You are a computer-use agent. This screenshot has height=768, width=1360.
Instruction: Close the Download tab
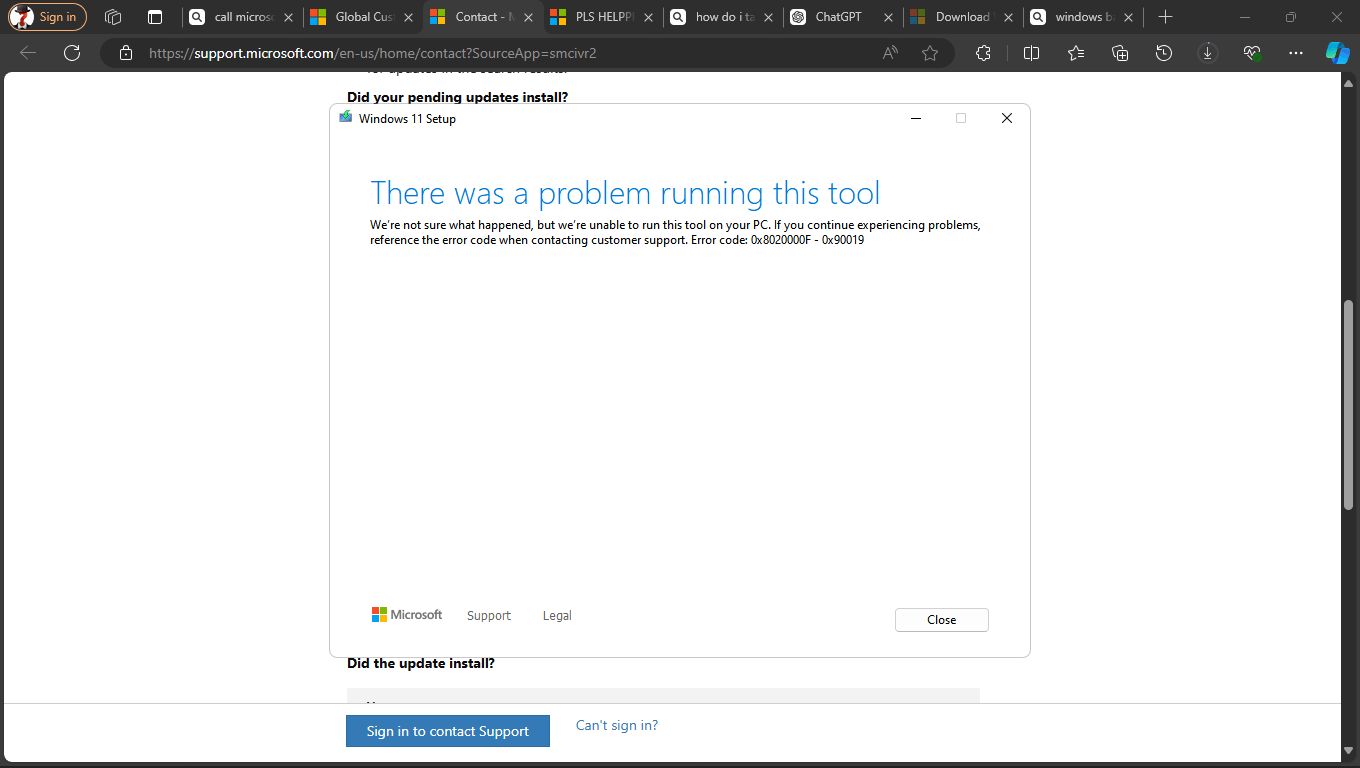pos(1008,17)
